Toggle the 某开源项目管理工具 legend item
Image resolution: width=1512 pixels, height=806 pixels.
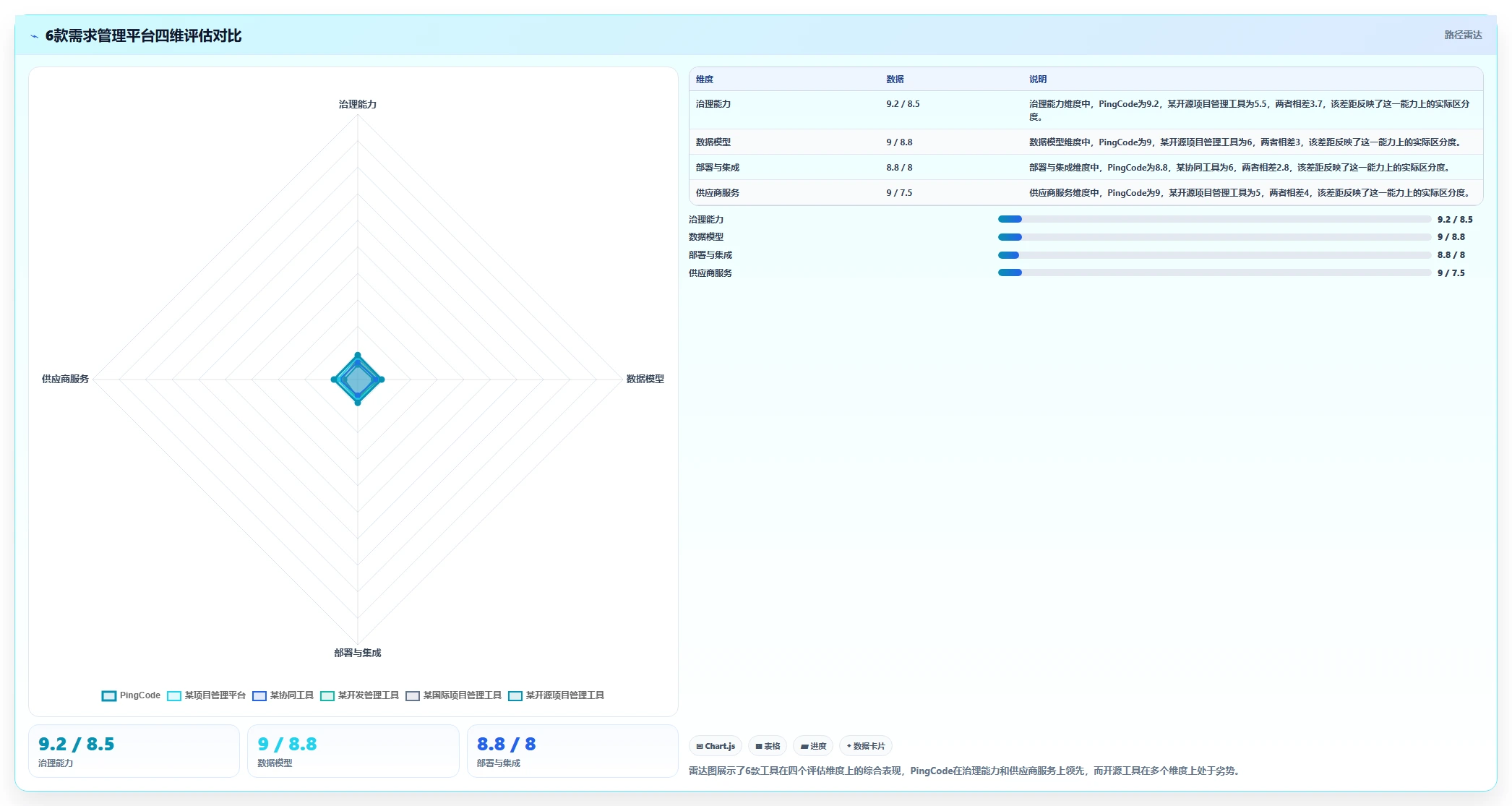557,695
